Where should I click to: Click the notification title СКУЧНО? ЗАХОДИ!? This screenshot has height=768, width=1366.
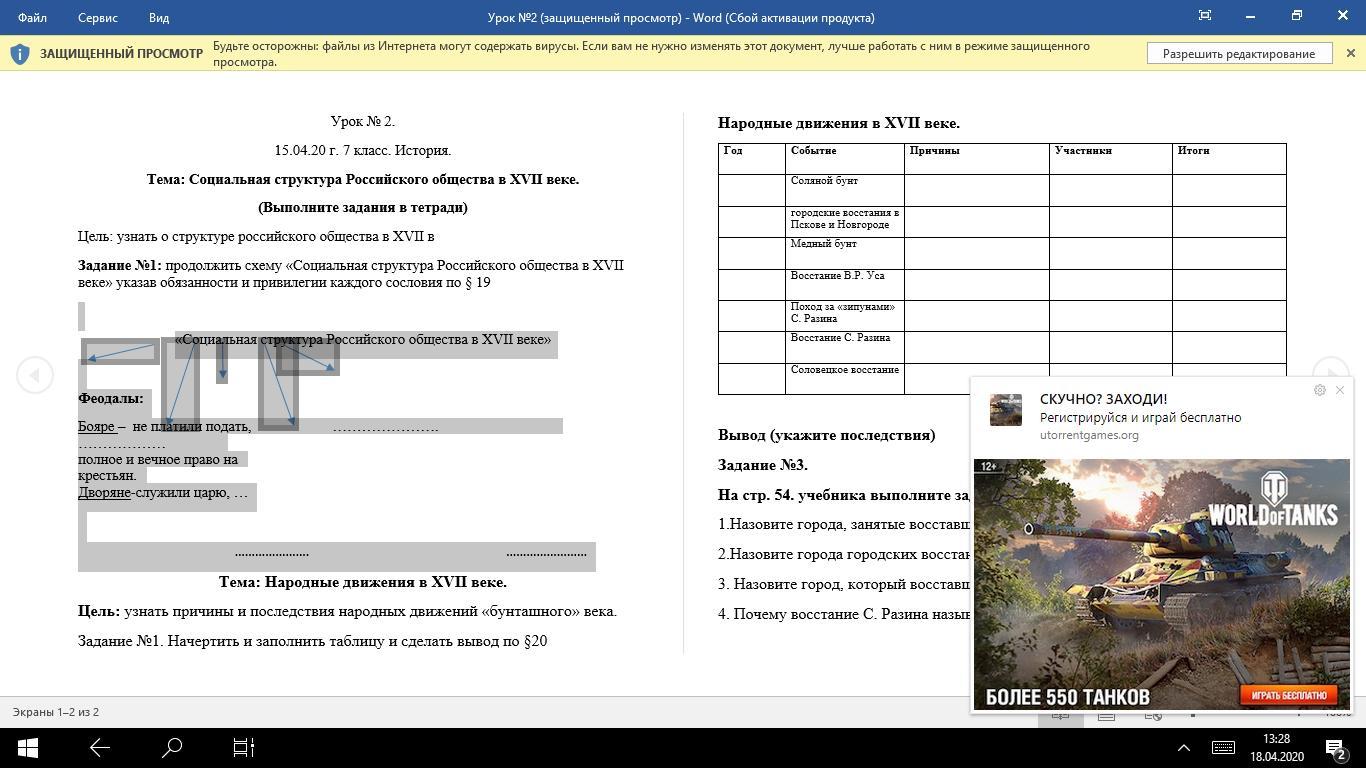coord(1104,399)
